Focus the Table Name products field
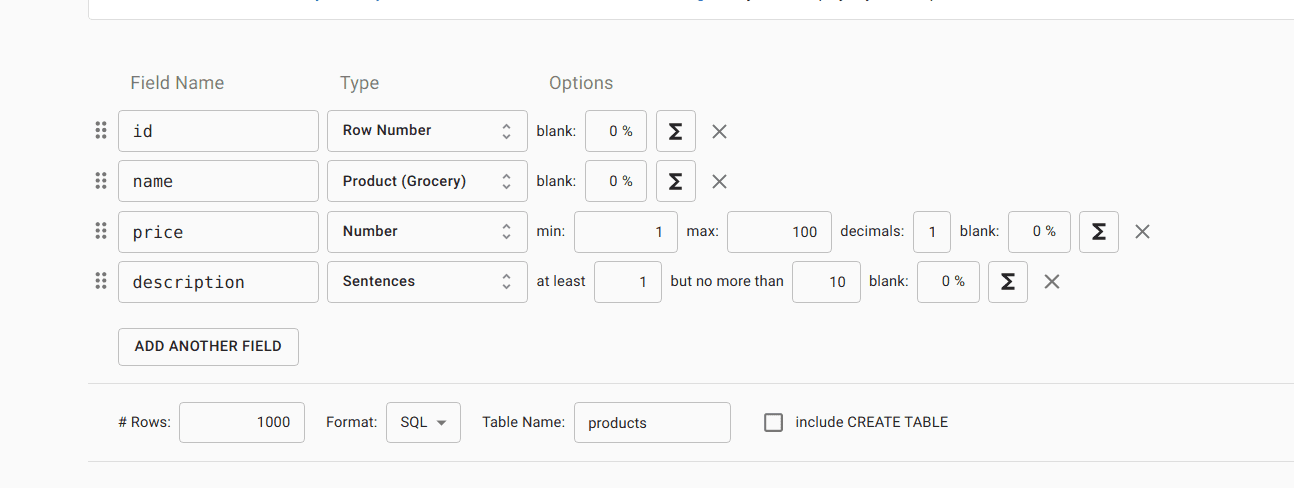Screen dimensions: 1294x488 click(x=652, y=422)
